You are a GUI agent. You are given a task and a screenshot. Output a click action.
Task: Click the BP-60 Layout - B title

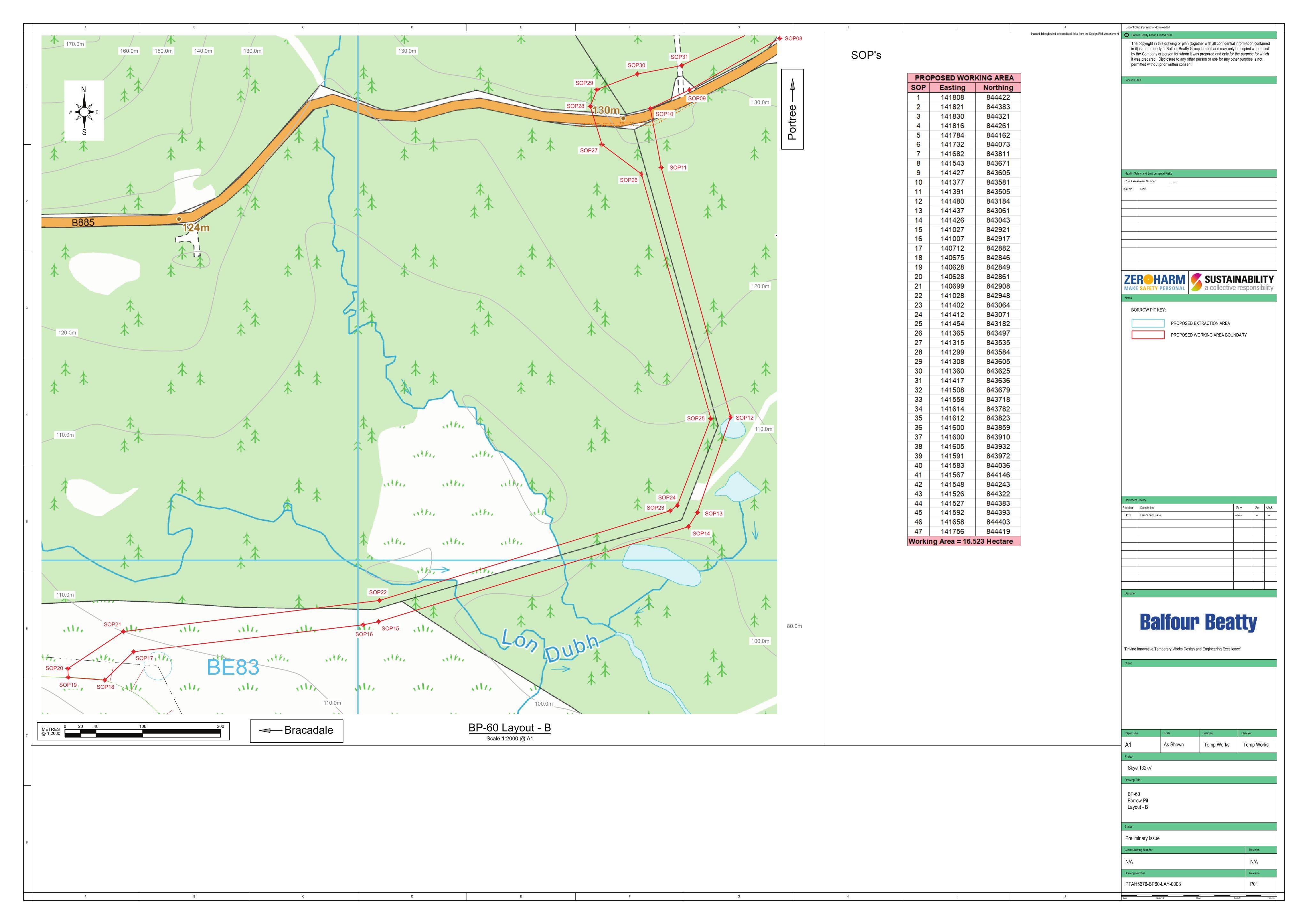point(509,727)
